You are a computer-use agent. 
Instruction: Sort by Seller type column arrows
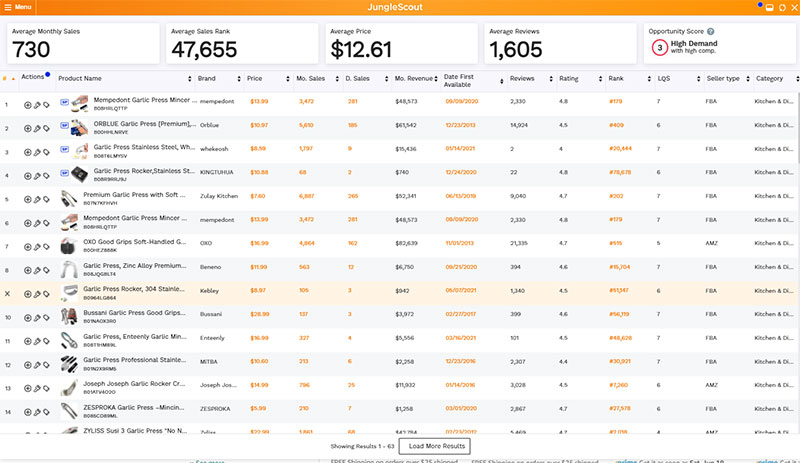(748, 79)
